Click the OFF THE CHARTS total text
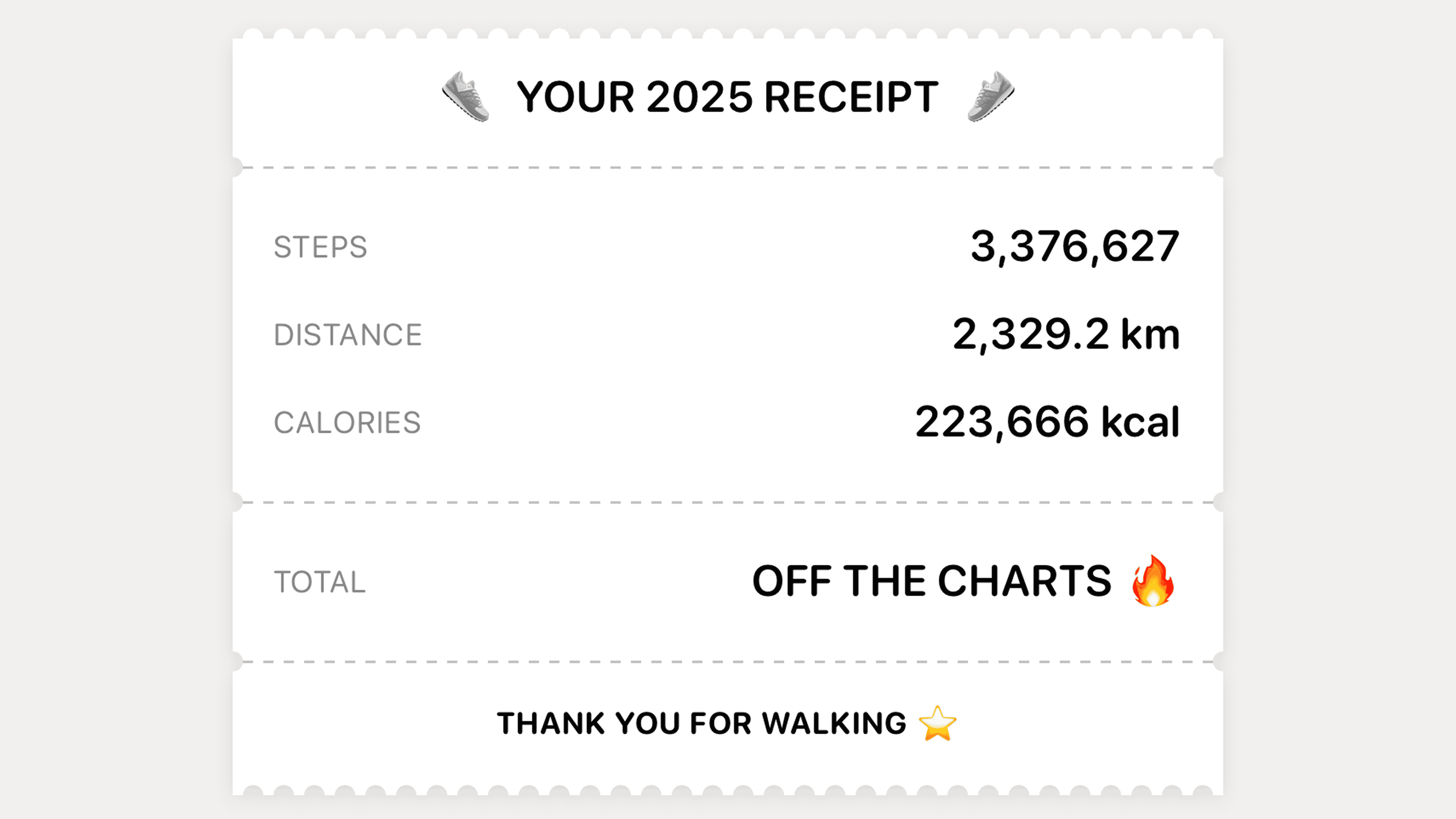Screen dimensions: 1456x819 pos(932,581)
